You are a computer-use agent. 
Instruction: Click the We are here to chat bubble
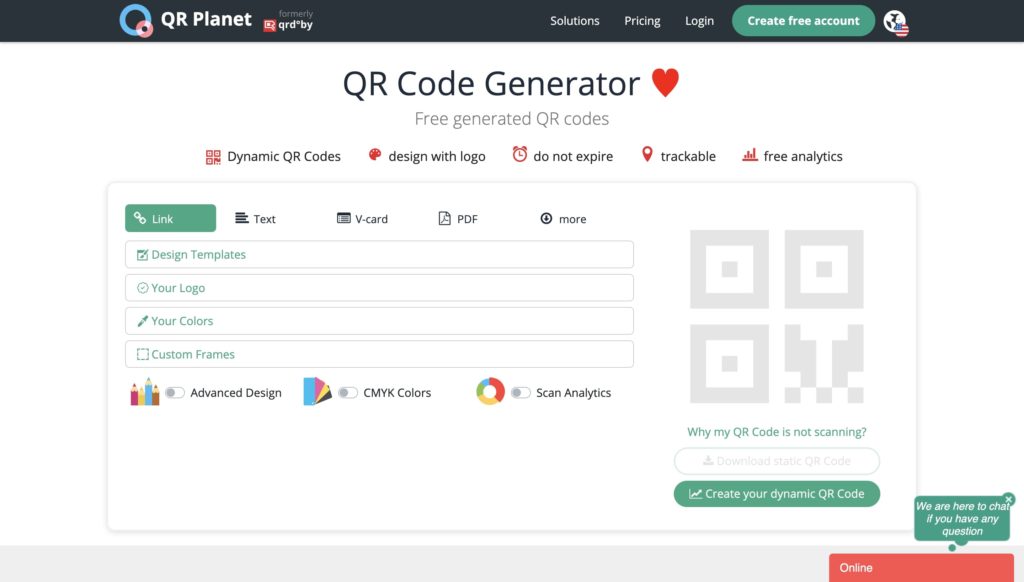pyautogui.click(x=962, y=519)
